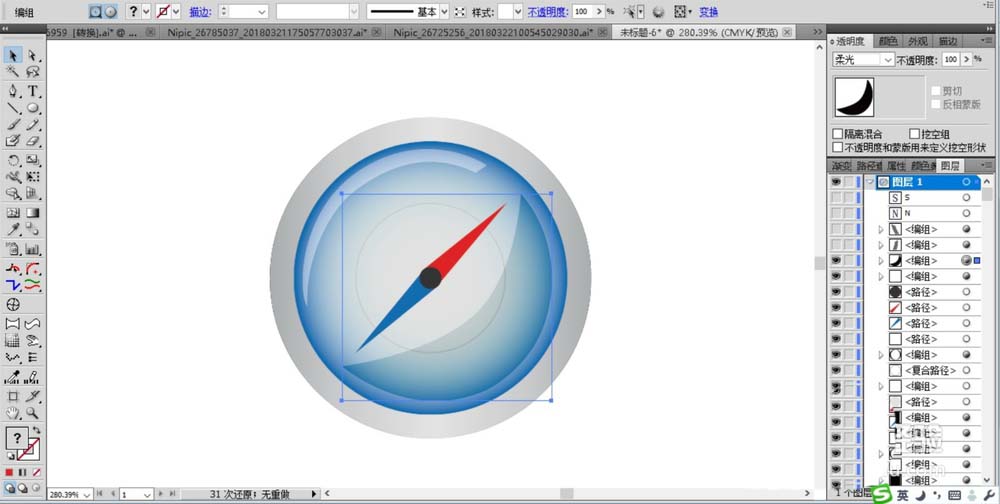Image resolution: width=1000 pixels, height=504 pixels.
Task: Open the Sogou input method S icon
Action: tap(881, 494)
